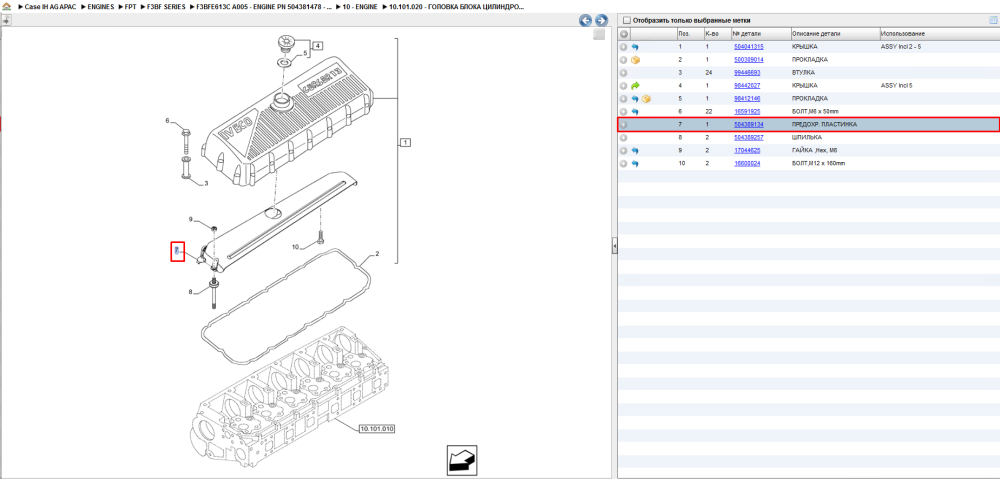The image size is (1000, 479).
Task: Open part number 504041315 link
Action: coord(749,47)
